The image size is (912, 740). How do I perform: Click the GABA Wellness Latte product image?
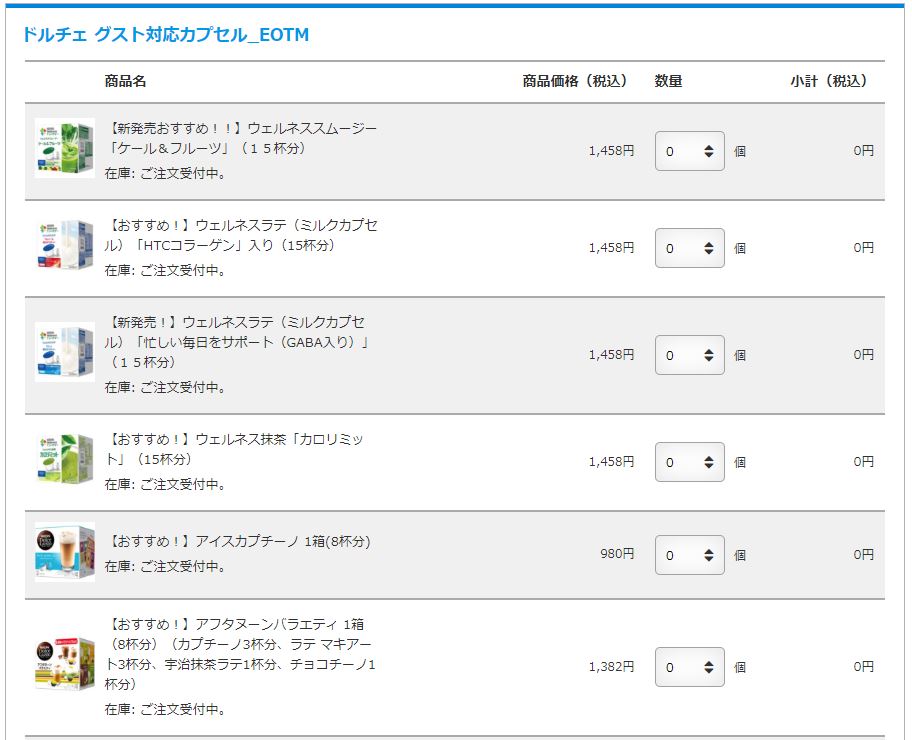pyautogui.click(x=65, y=351)
